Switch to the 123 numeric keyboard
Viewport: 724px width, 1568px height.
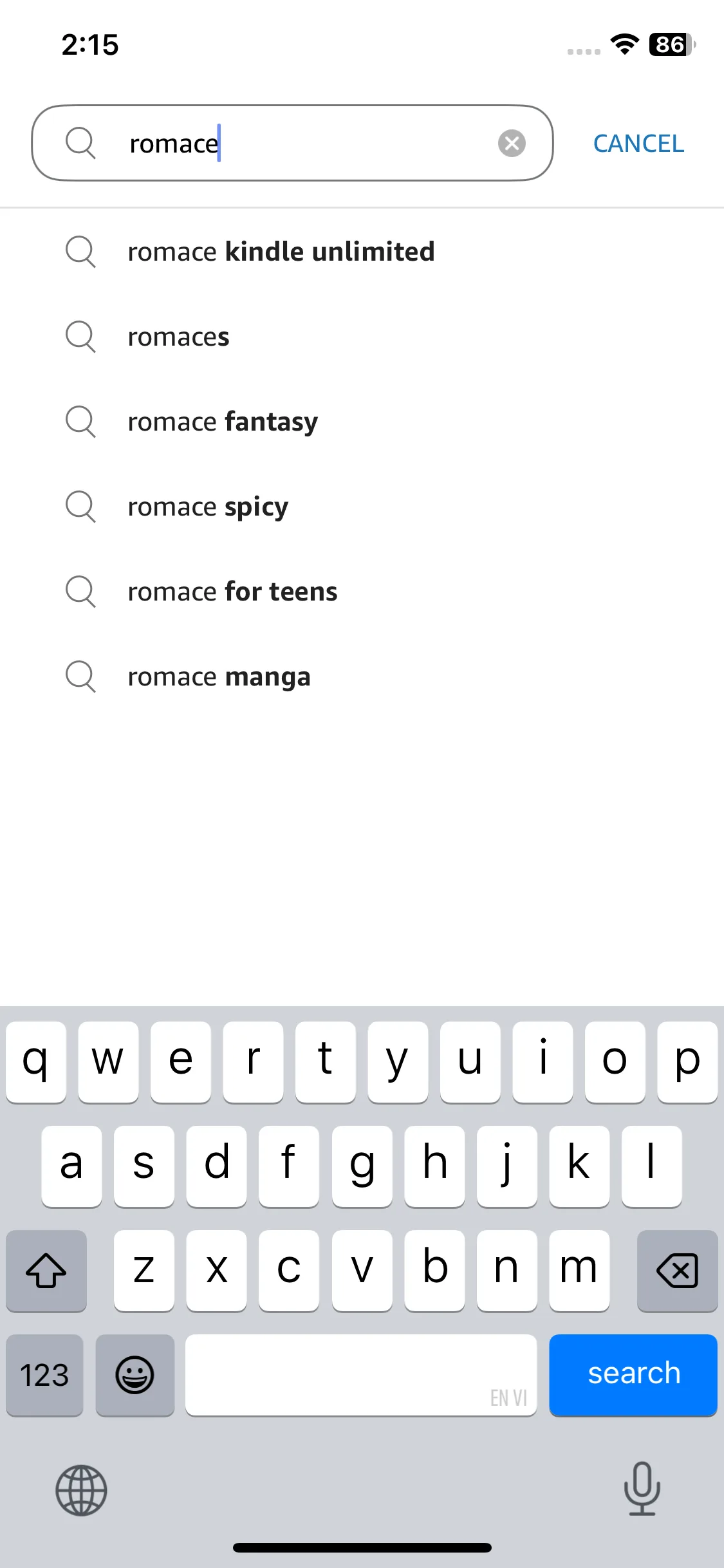tap(44, 1375)
